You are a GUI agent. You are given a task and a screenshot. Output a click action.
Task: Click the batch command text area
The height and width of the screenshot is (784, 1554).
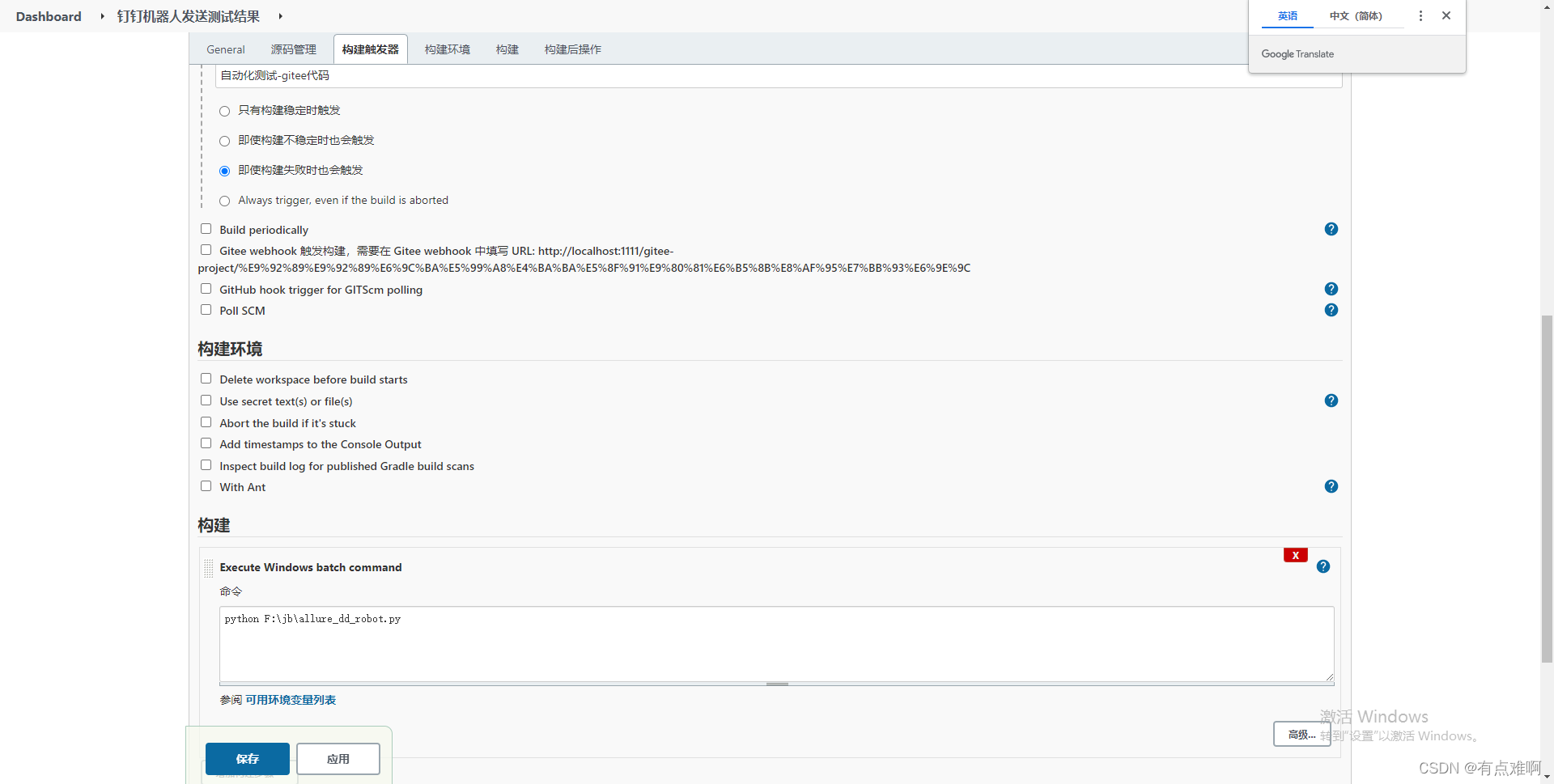pos(777,644)
